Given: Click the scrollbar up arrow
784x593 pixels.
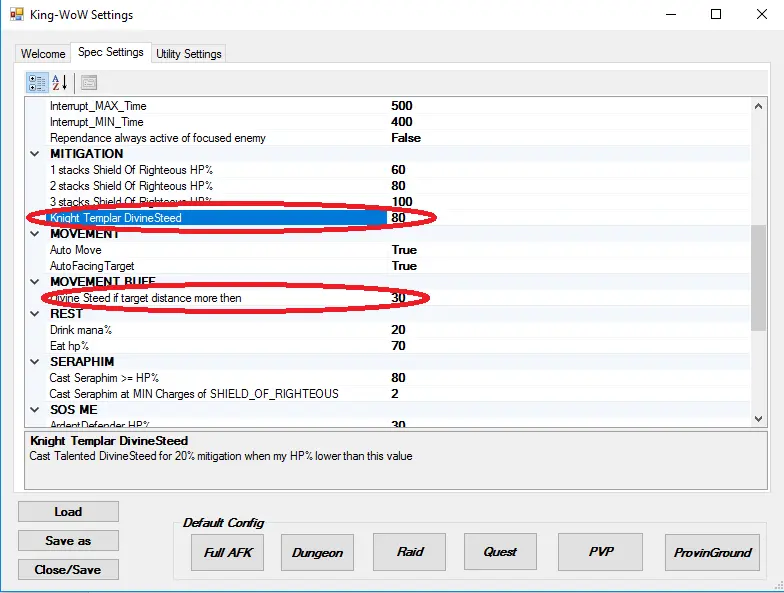Looking at the screenshot, I should coord(758,106).
